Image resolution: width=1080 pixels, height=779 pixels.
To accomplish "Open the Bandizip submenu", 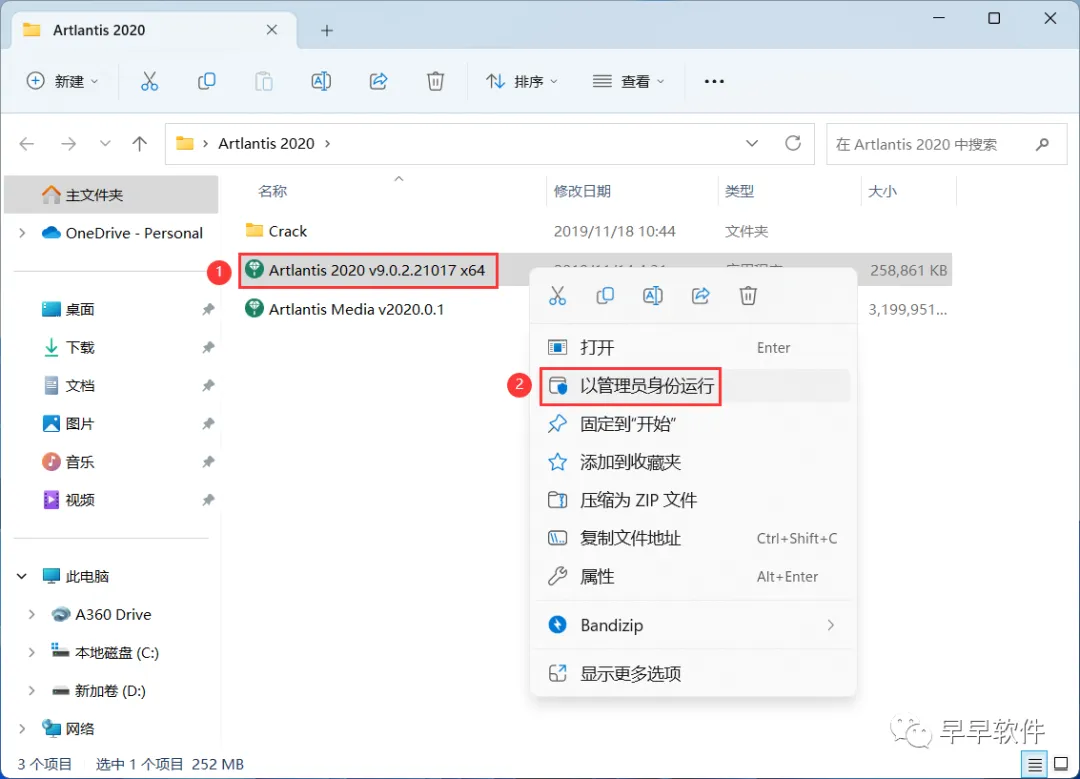I will coord(694,625).
